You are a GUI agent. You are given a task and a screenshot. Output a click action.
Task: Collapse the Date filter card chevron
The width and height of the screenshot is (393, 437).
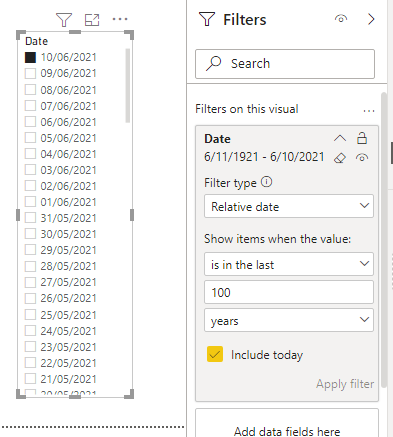pos(340,138)
